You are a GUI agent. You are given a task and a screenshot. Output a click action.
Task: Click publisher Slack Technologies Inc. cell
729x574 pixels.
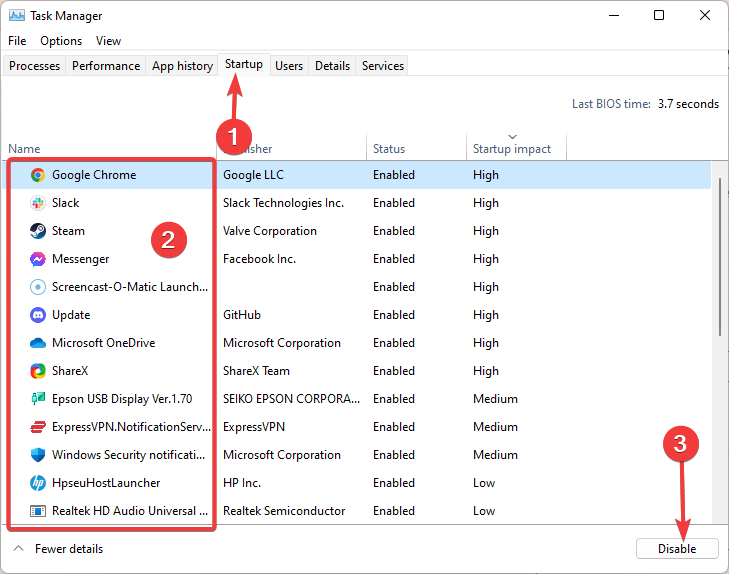(283, 203)
